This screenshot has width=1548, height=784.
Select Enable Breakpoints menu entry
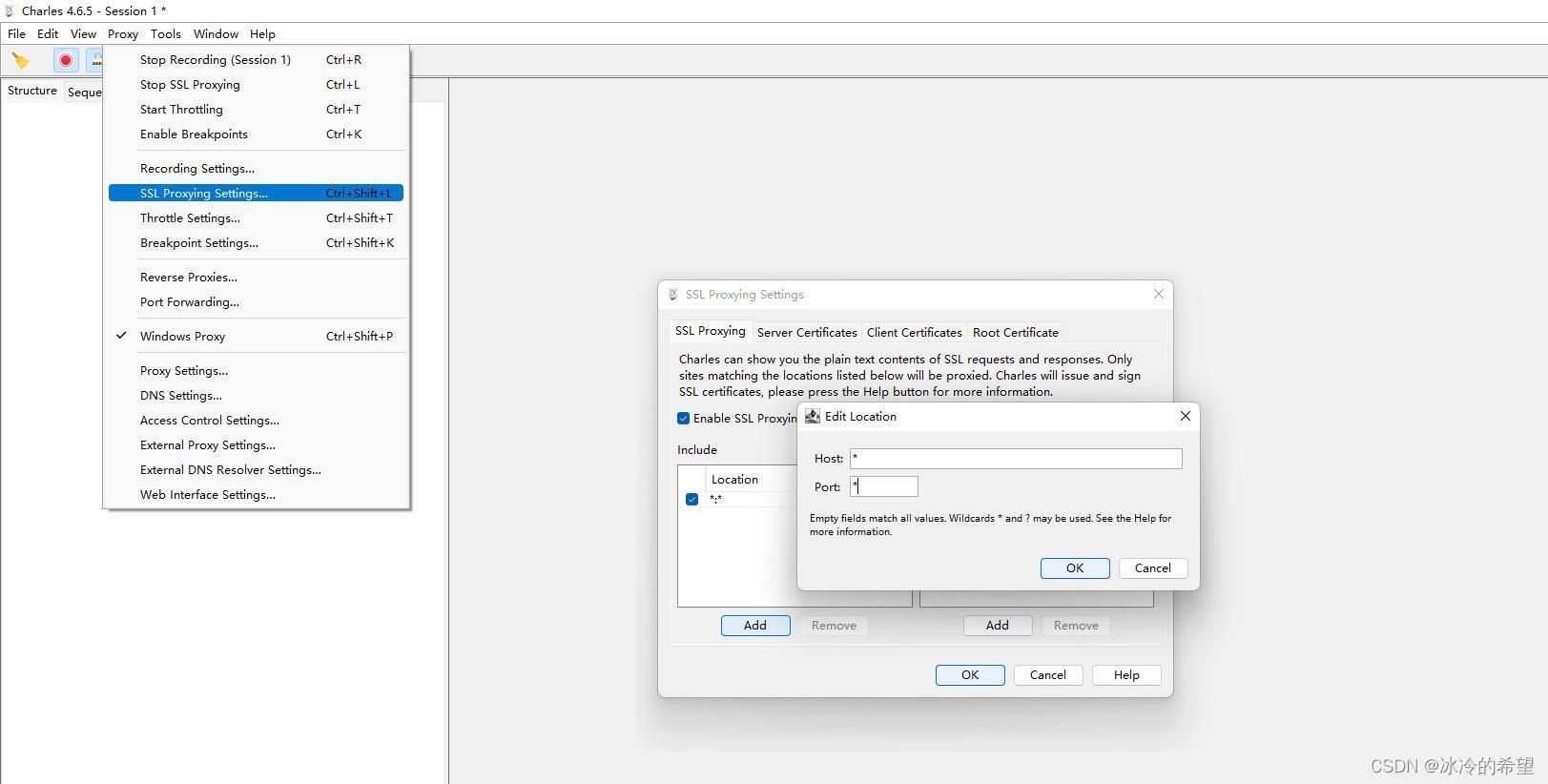pyautogui.click(x=257, y=134)
